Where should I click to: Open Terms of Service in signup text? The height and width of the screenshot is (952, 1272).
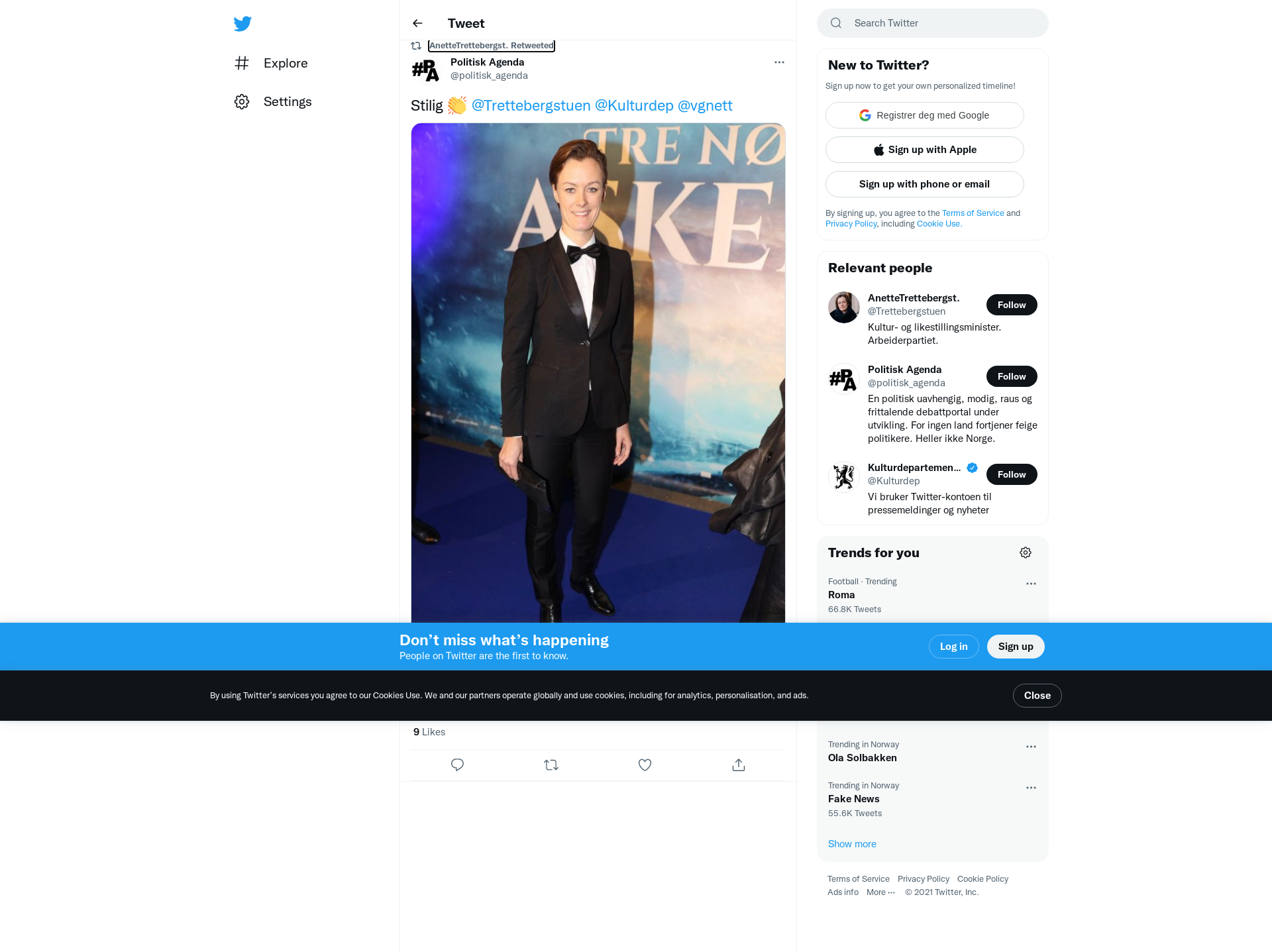973,213
